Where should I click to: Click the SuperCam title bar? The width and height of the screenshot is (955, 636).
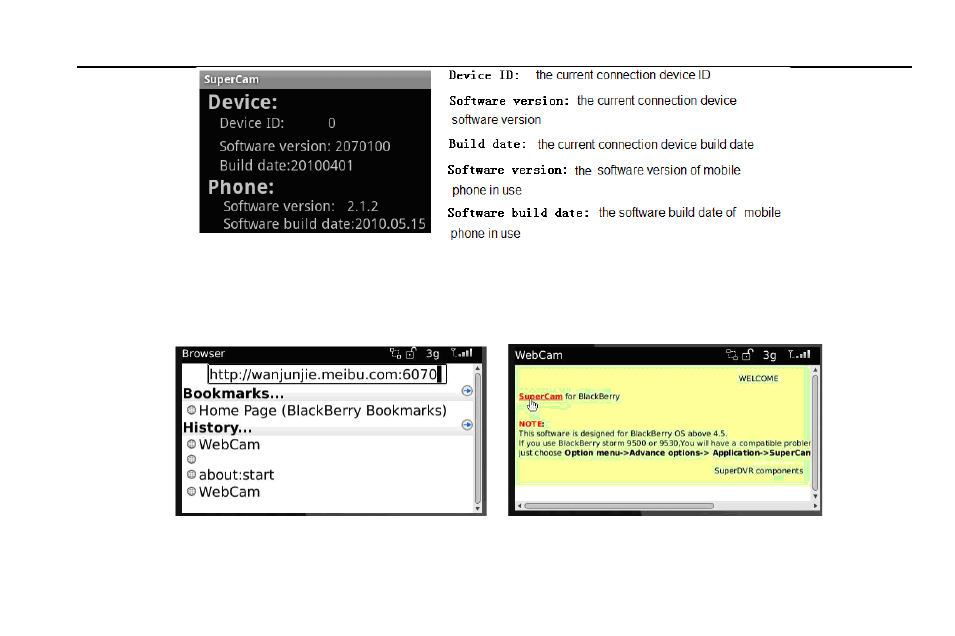tap(315, 79)
